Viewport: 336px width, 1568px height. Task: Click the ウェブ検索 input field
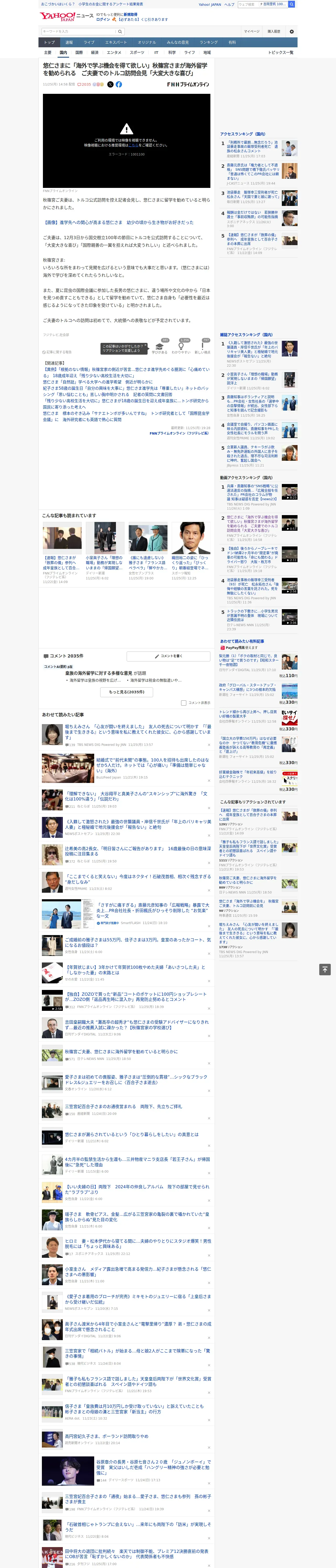tap(248, 4)
